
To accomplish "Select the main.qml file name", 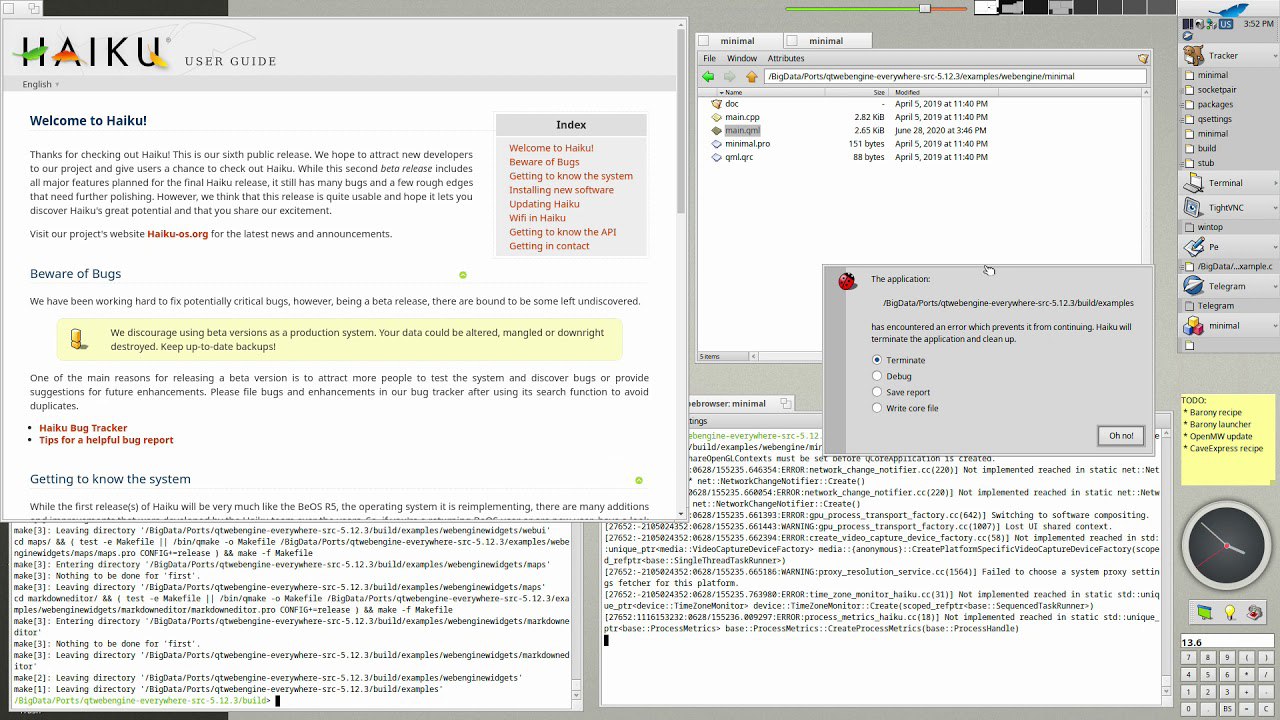I will pos(742,131).
